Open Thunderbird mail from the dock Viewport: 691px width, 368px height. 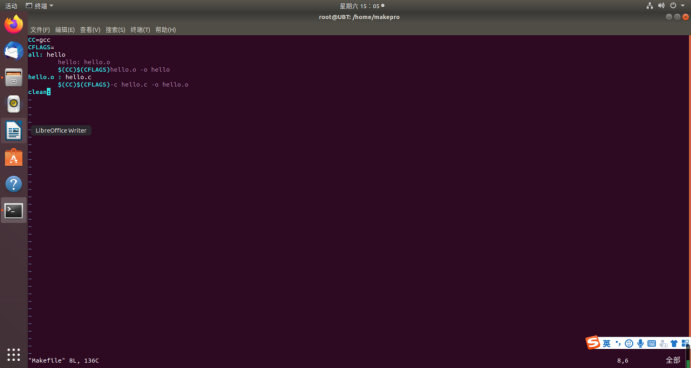(14, 51)
